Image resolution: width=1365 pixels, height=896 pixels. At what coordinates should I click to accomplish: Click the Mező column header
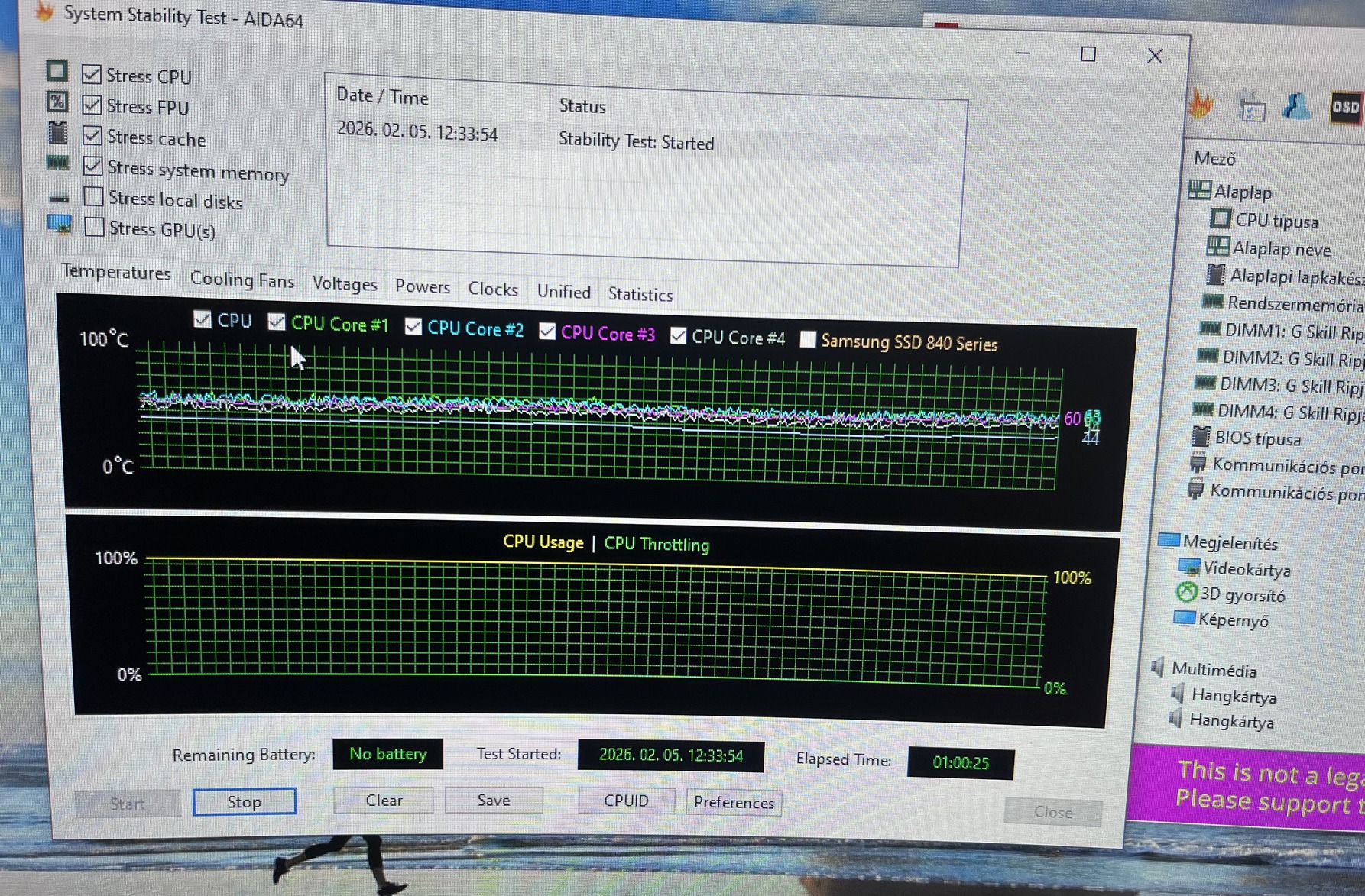[x=1214, y=159]
